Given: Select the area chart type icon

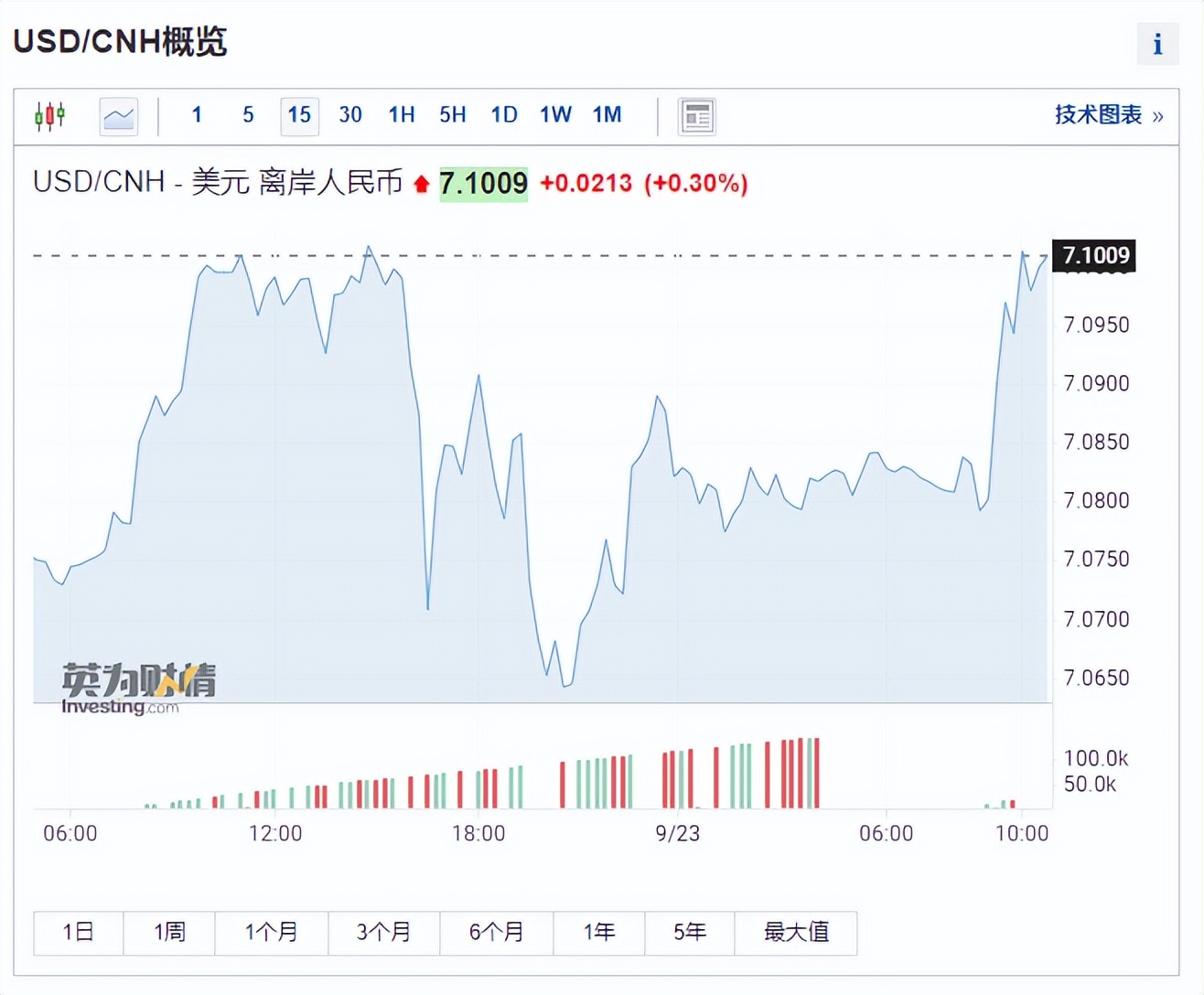Looking at the screenshot, I should click(119, 116).
